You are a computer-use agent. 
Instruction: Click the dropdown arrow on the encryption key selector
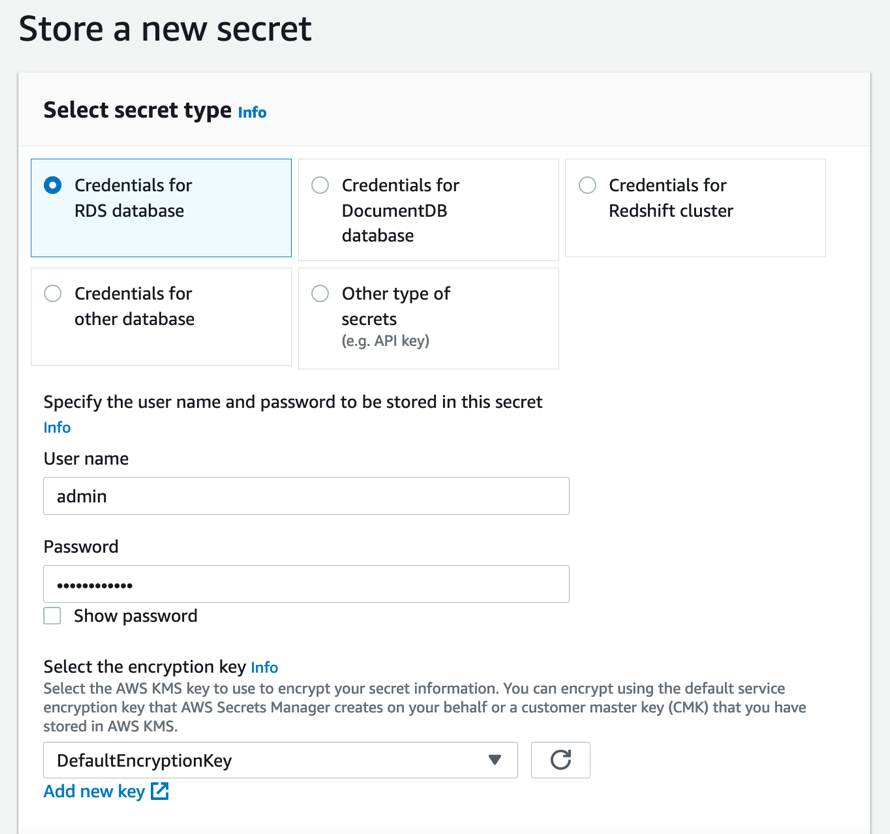coord(495,760)
